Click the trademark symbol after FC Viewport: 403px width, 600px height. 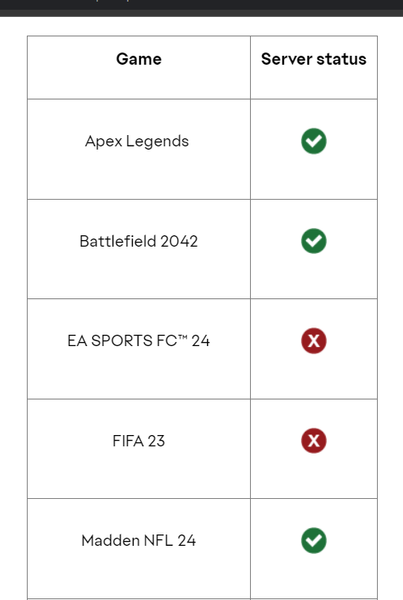183,337
